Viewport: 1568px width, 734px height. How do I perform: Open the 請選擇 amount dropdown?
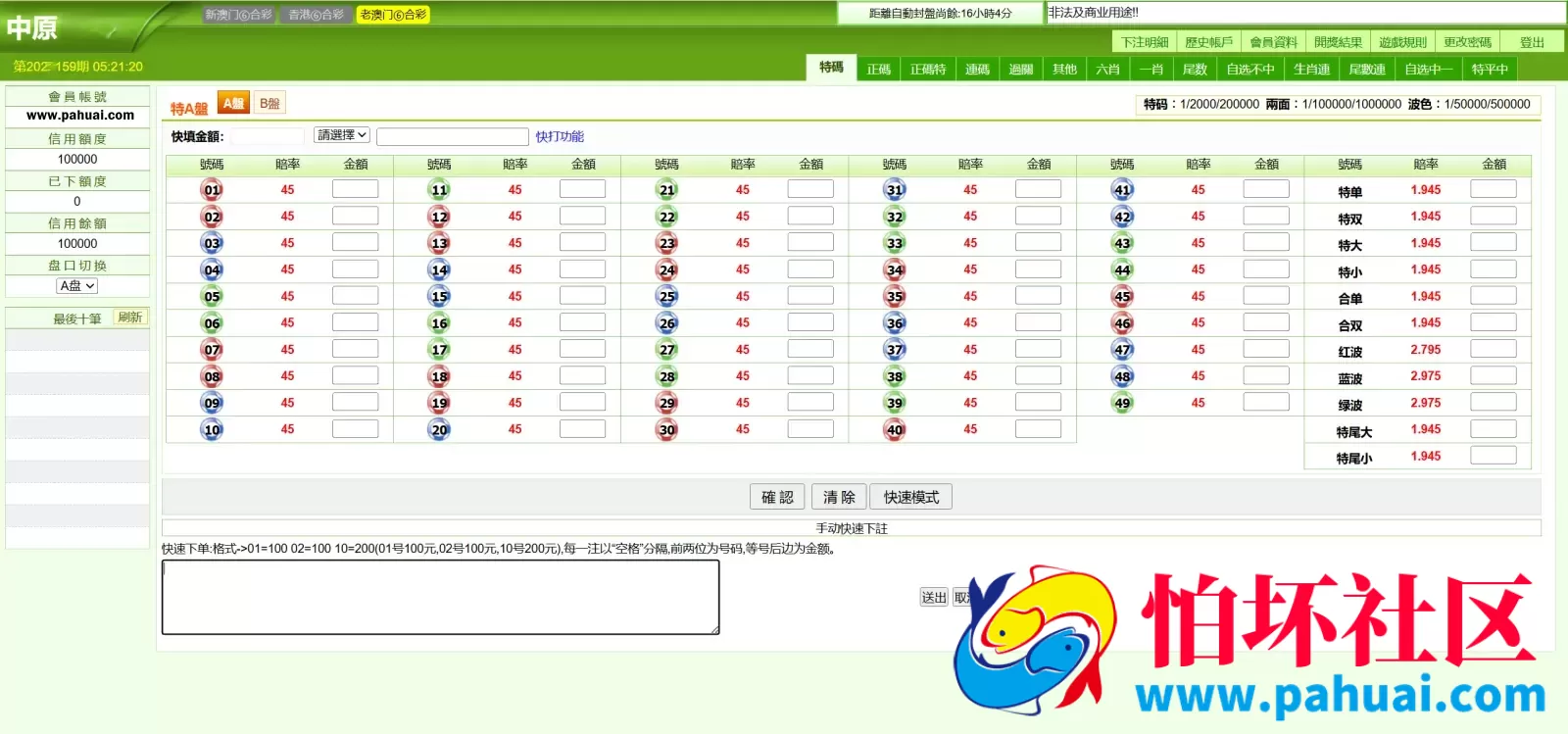point(341,135)
